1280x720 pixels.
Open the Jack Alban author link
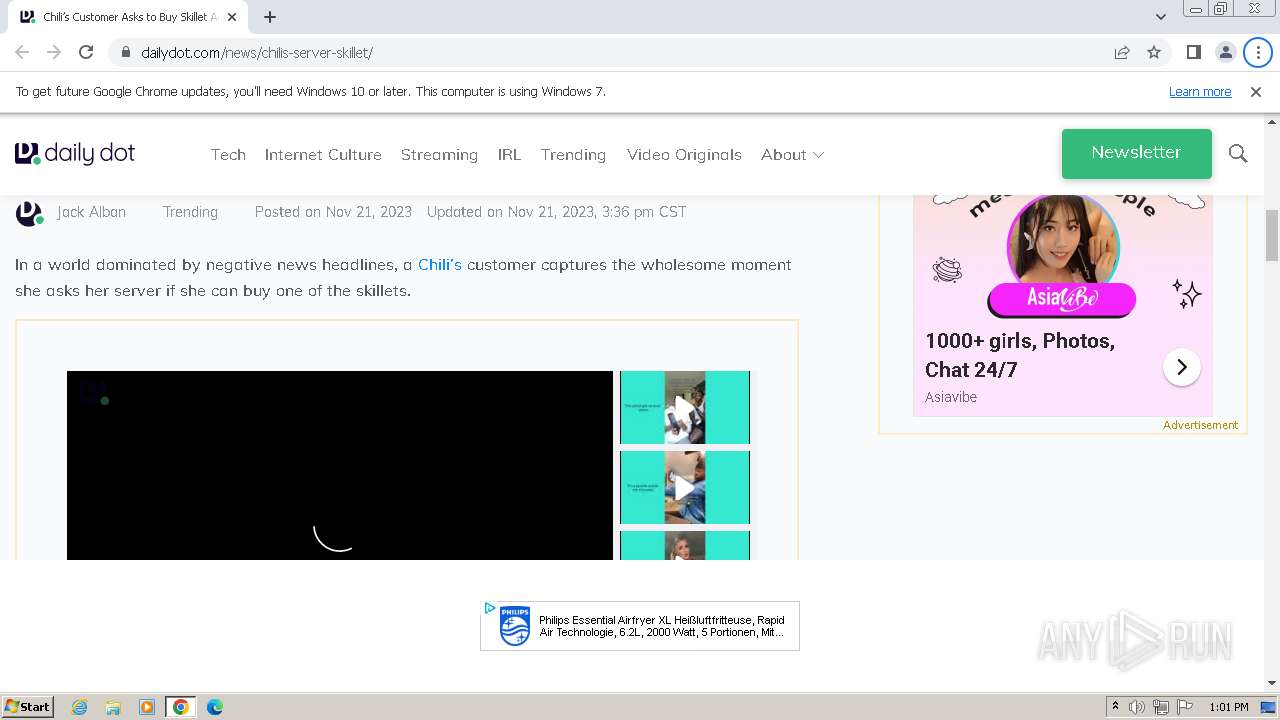[91, 212]
